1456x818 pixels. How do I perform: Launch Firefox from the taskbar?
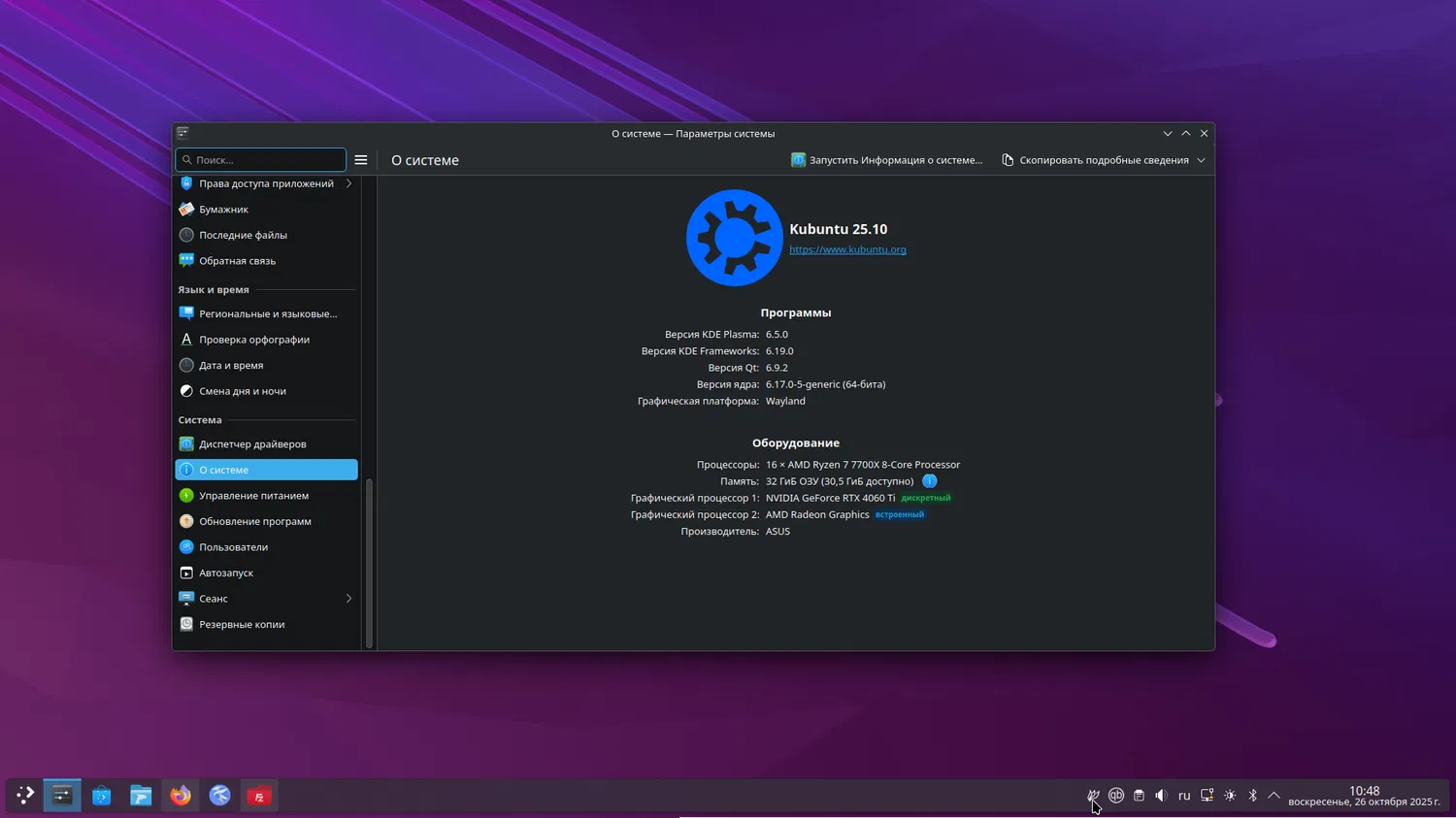click(181, 796)
